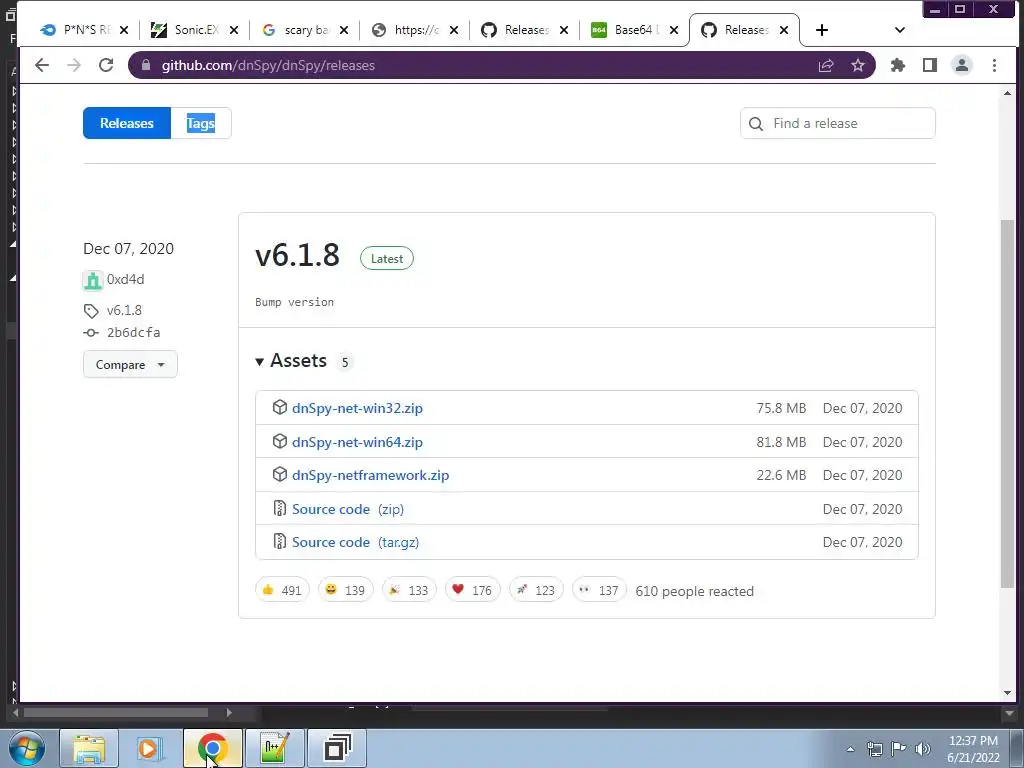Open author 0xd4d profile link
1024x768 pixels.
pos(125,280)
